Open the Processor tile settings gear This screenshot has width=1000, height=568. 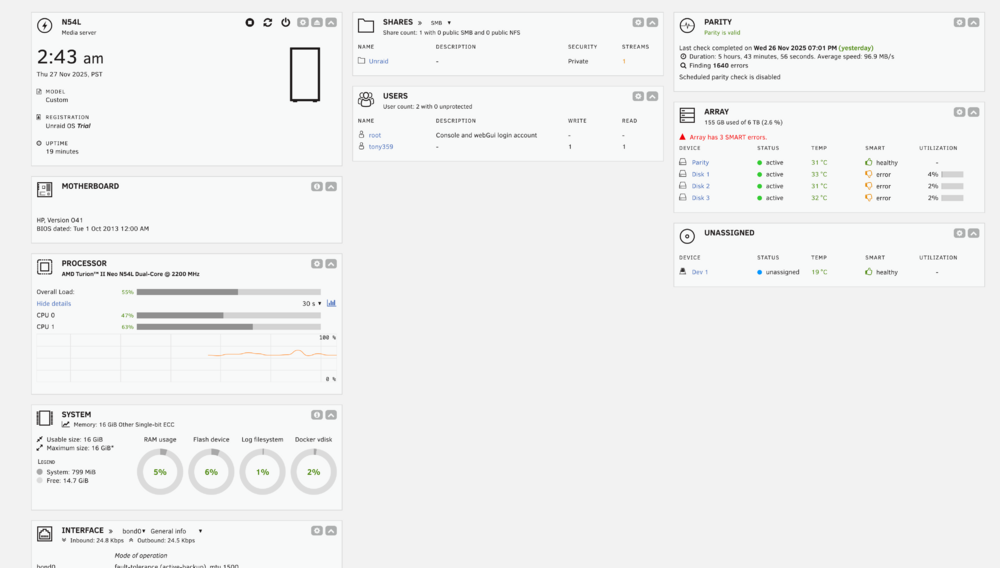click(317, 264)
